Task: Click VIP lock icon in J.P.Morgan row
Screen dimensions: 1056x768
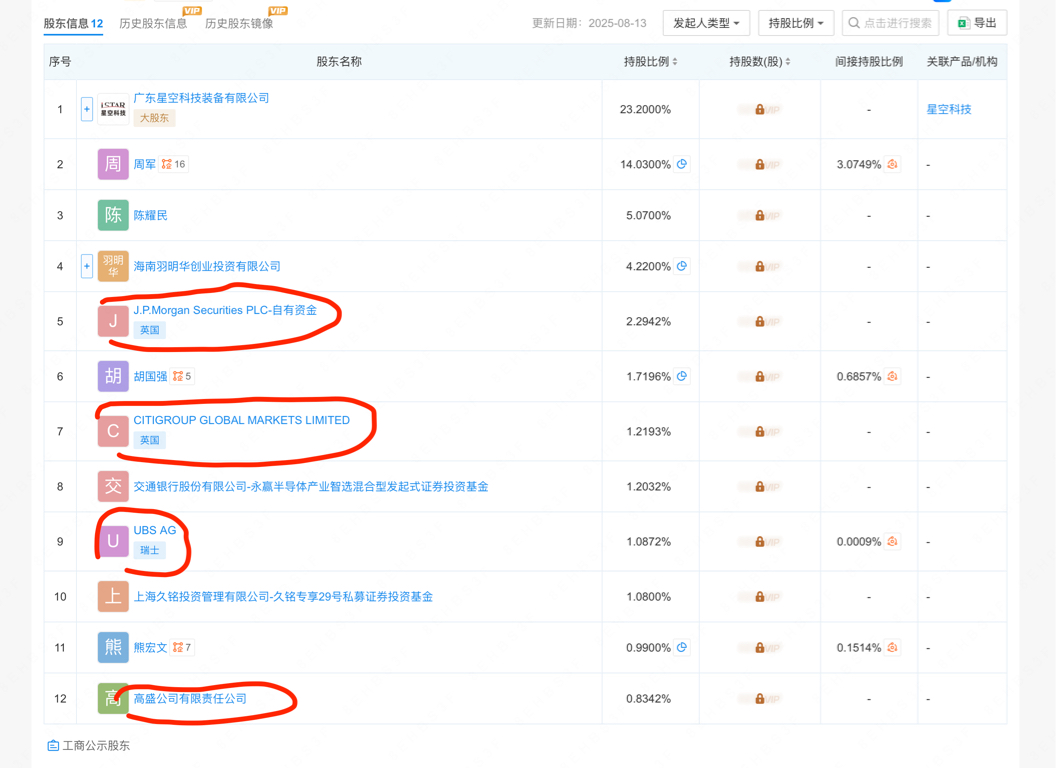Action: click(x=760, y=321)
